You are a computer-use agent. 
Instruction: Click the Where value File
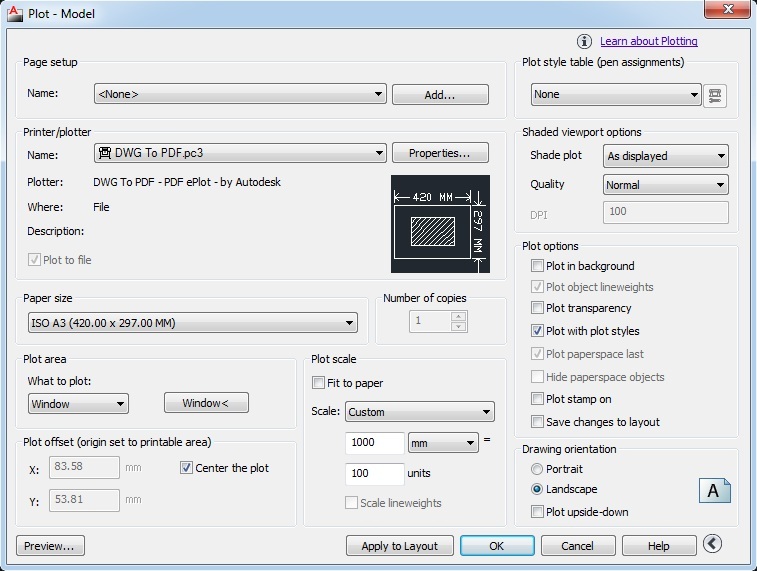coord(101,207)
